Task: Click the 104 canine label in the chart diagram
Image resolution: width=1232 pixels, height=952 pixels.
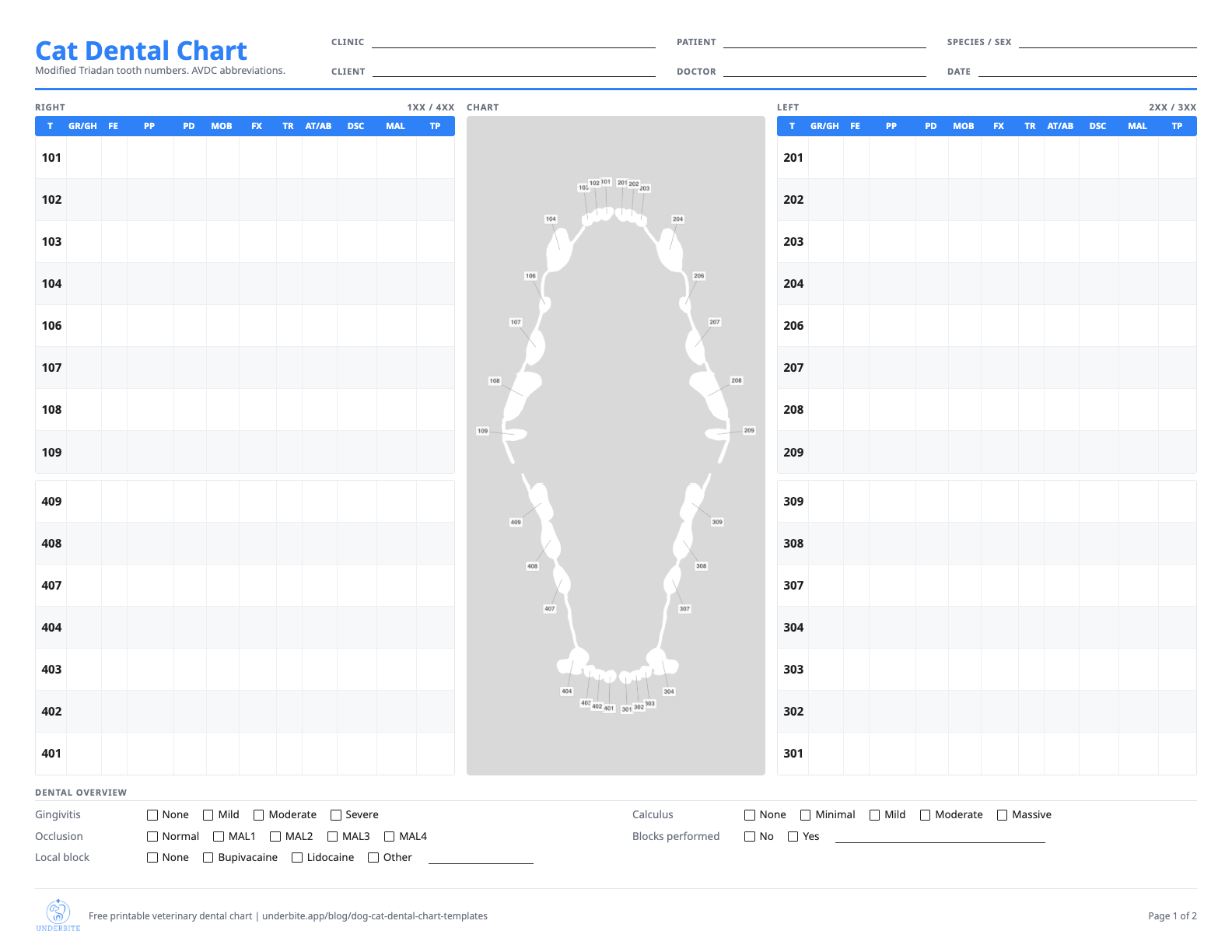Action: [551, 219]
